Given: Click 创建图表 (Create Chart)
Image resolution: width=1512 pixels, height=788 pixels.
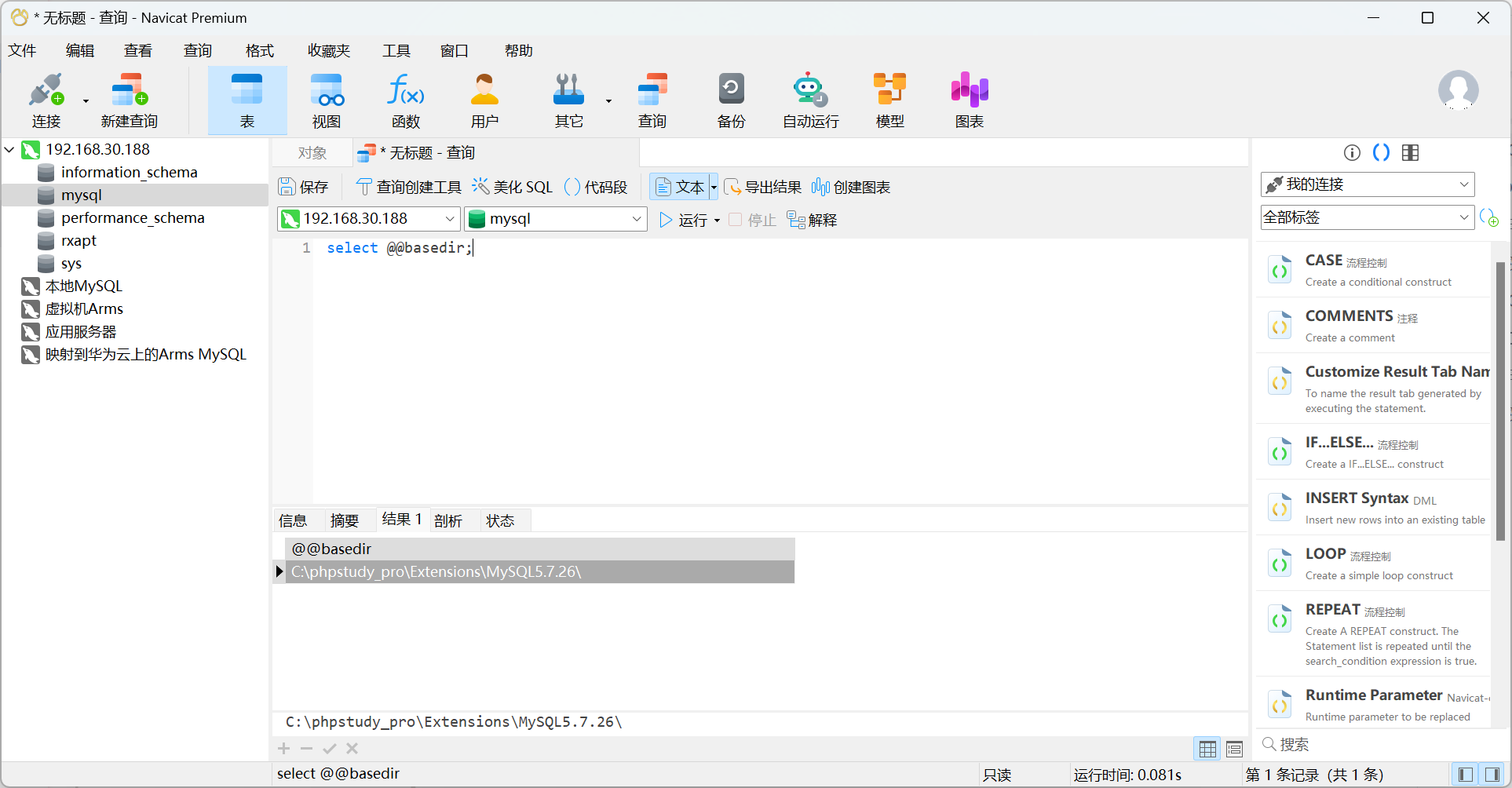Looking at the screenshot, I should click(851, 187).
